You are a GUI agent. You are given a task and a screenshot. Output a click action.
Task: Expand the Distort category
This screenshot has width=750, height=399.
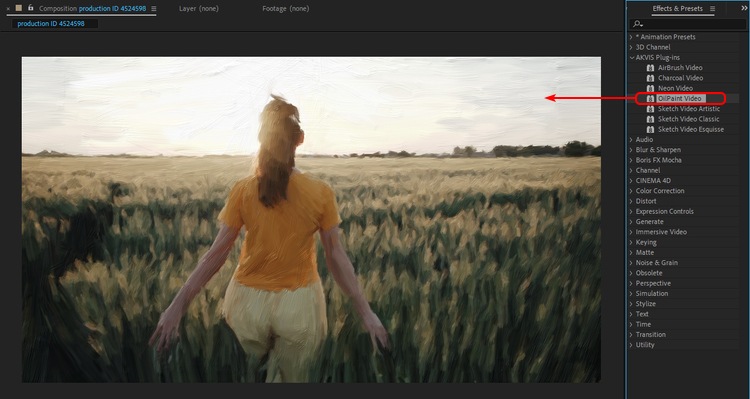pyautogui.click(x=631, y=201)
